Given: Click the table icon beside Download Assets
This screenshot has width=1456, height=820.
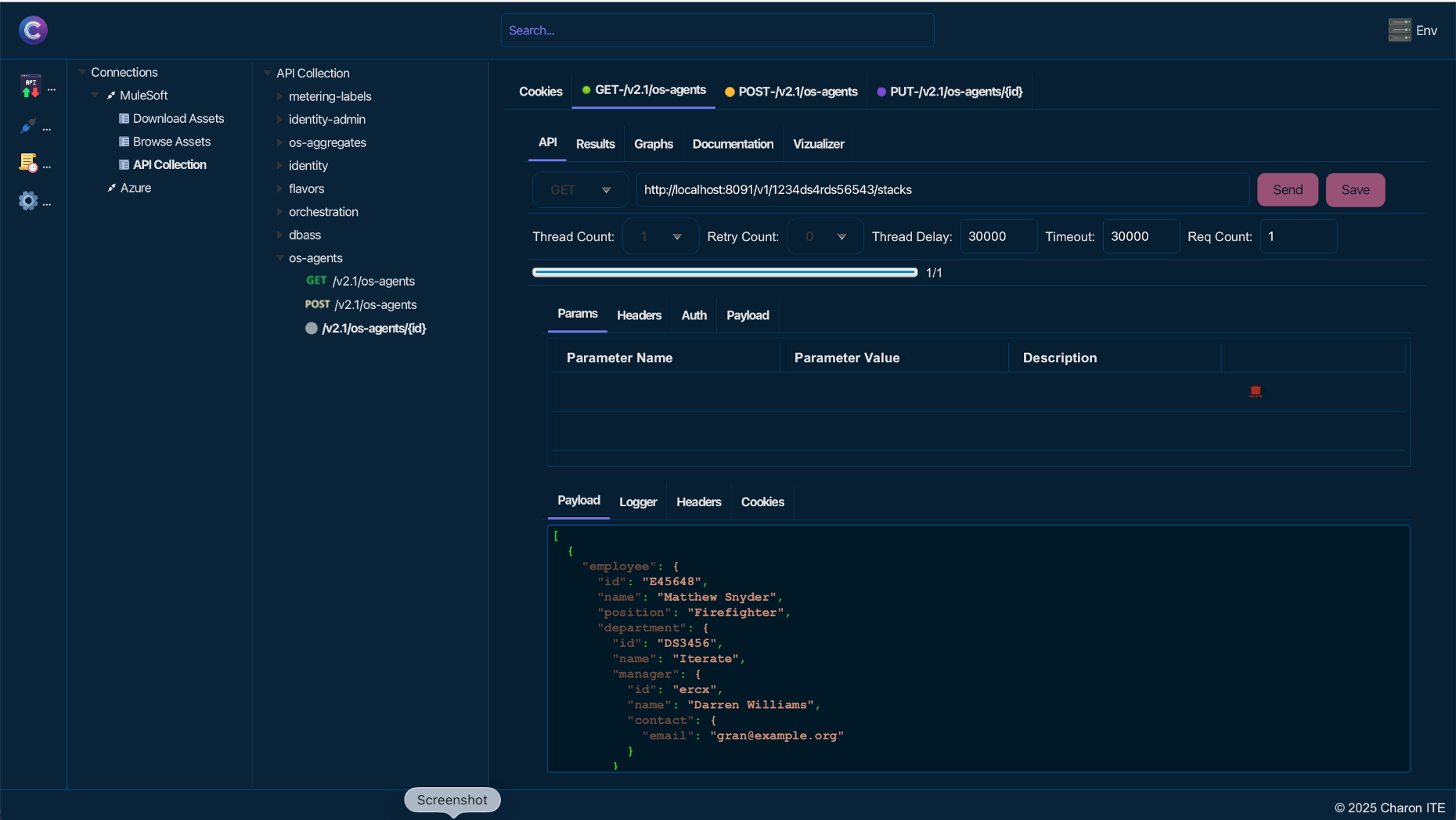Looking at the screenshot, I should pos(124,119).
